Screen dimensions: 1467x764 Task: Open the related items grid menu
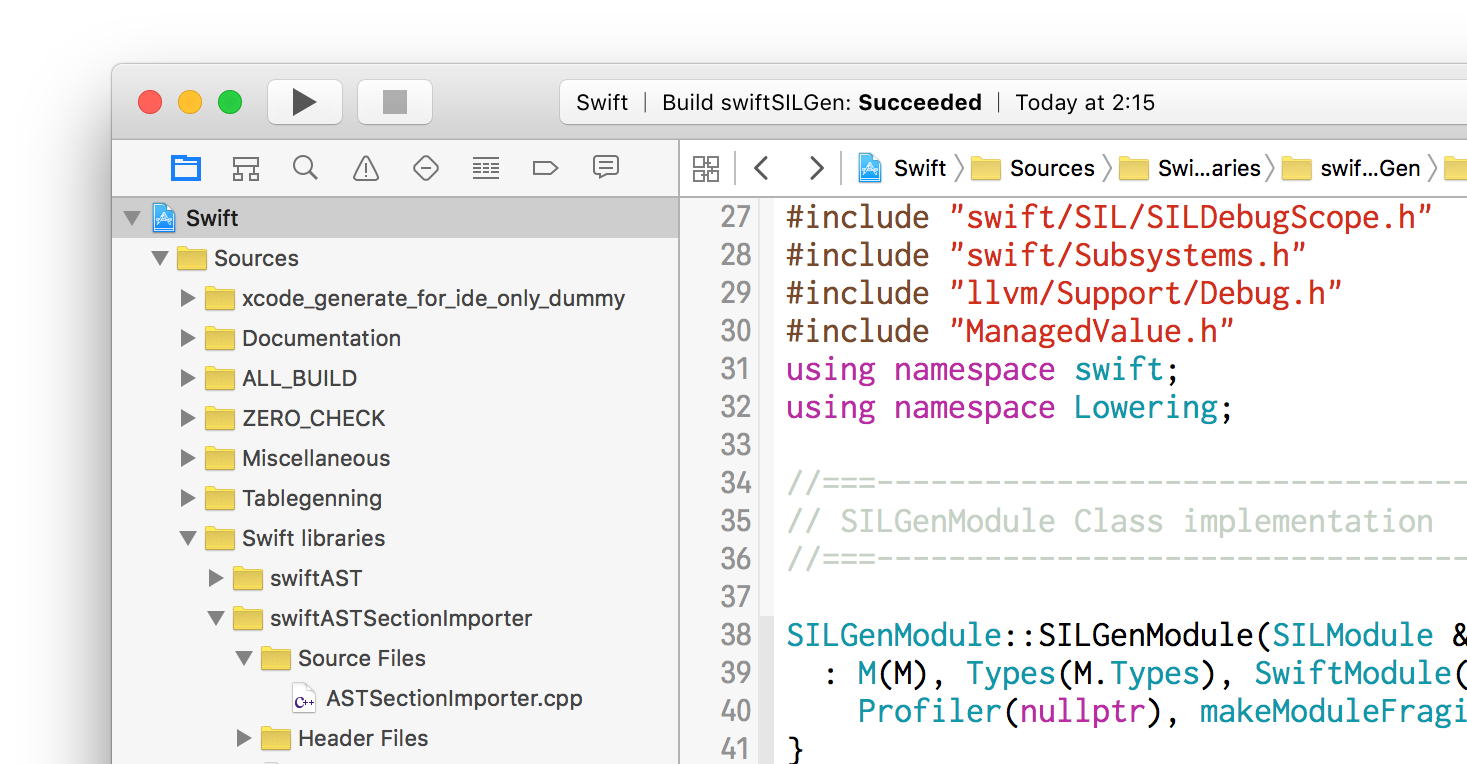(x=706, y=168)
